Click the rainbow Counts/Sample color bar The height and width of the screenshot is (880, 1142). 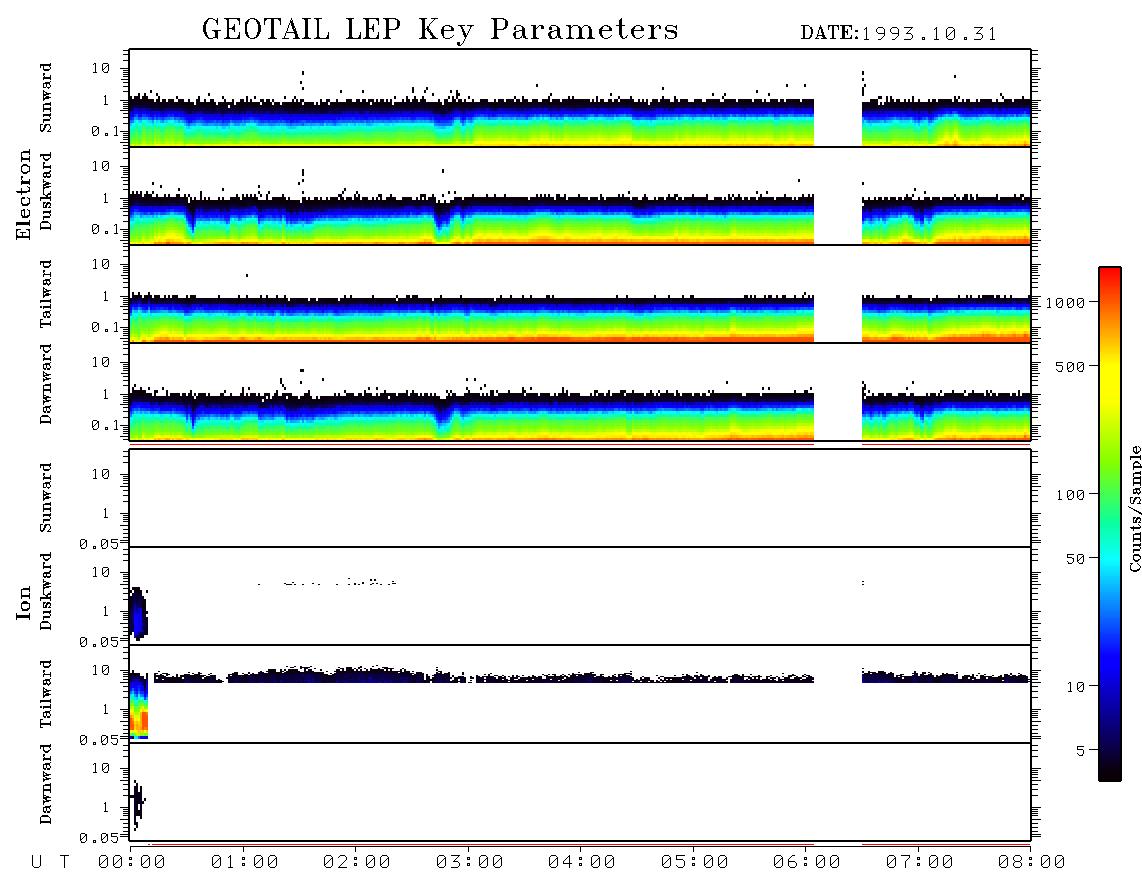tap(1110, 524)
